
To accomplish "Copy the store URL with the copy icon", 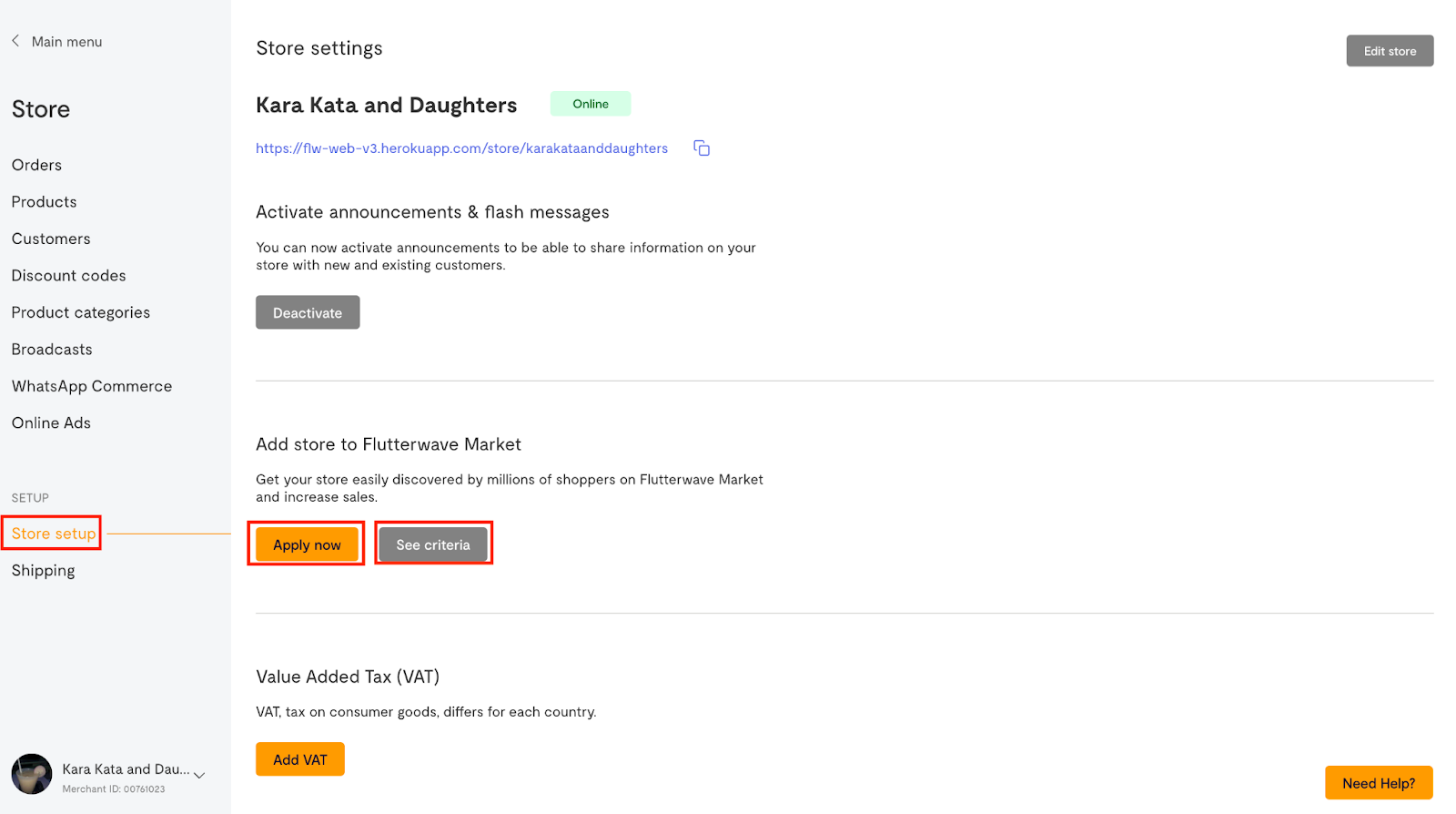I will click(702, 148).
